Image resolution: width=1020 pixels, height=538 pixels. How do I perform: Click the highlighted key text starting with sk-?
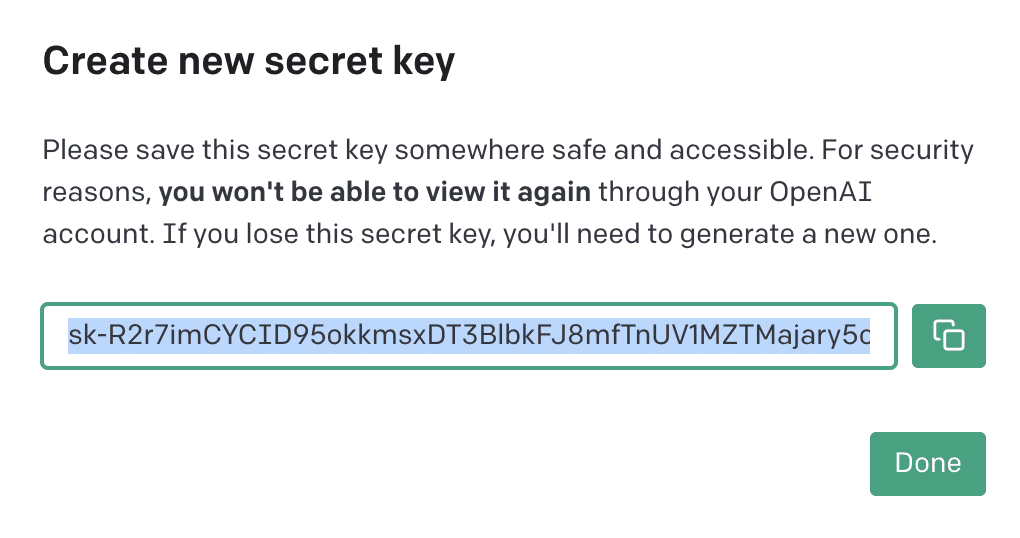click(x=469, y=336)
